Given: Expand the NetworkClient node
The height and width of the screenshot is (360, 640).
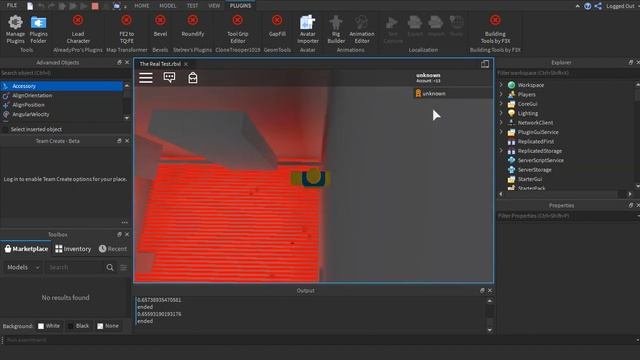Looking at the screenshot, I should point(501,122).
